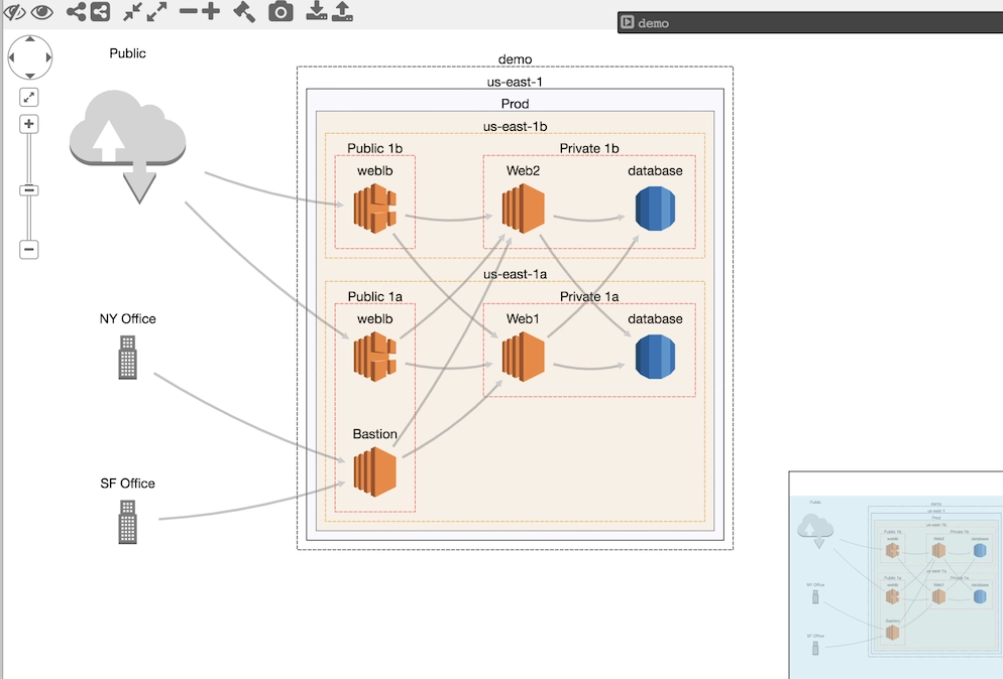Select the weblb node in Public 1b
Image resolution: width=1003 pixels, height=679 pixels.
(x=375, y=208)
